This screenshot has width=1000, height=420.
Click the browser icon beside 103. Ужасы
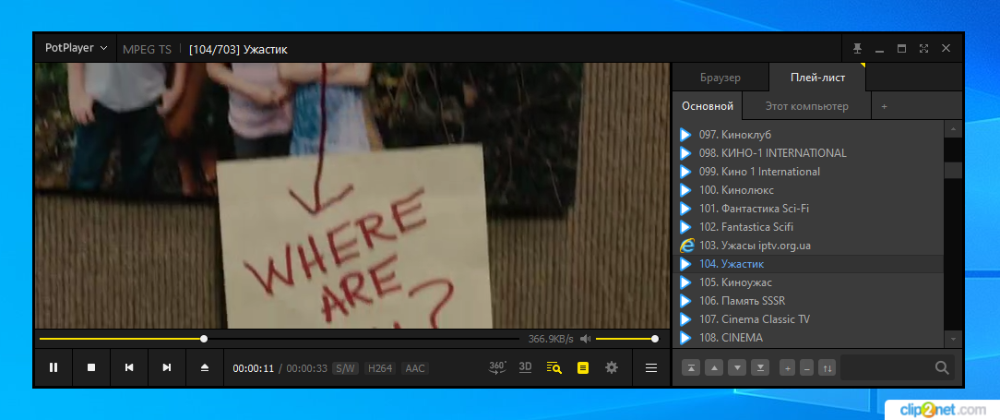click(x=687, y=245)
